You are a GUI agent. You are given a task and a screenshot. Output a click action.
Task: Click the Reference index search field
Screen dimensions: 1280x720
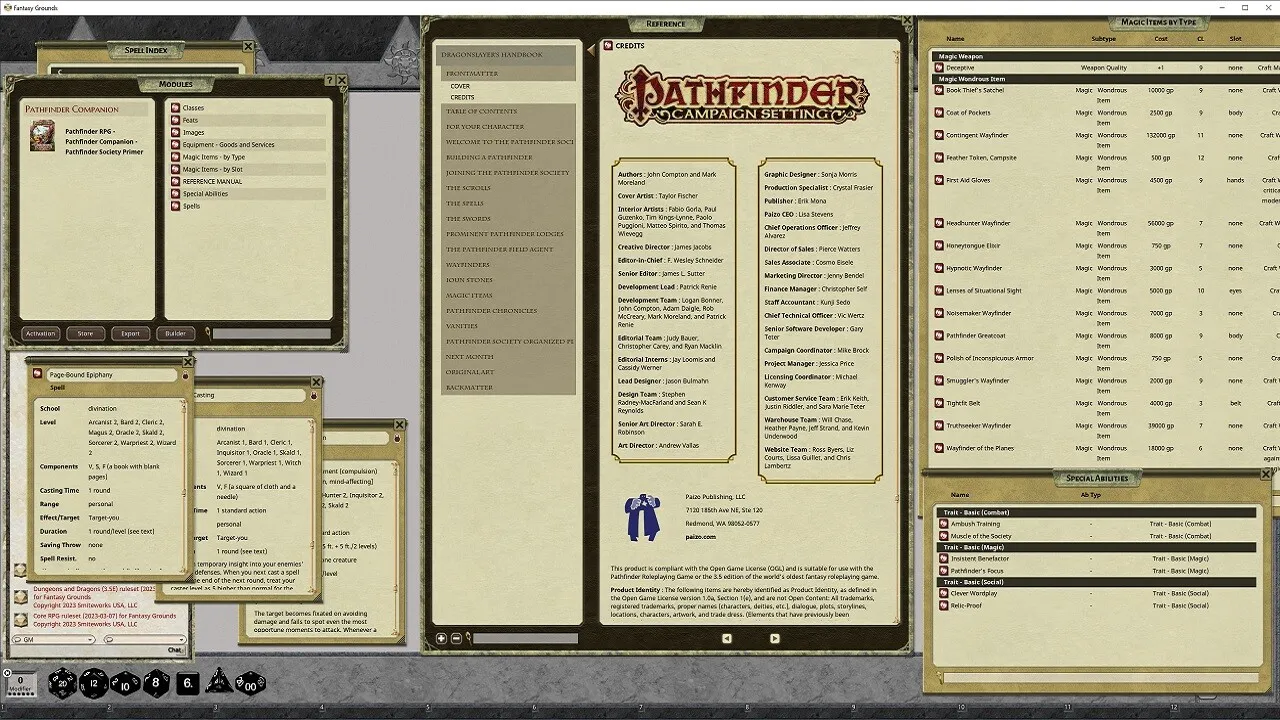pyautogui.click(x=525, y=638)
